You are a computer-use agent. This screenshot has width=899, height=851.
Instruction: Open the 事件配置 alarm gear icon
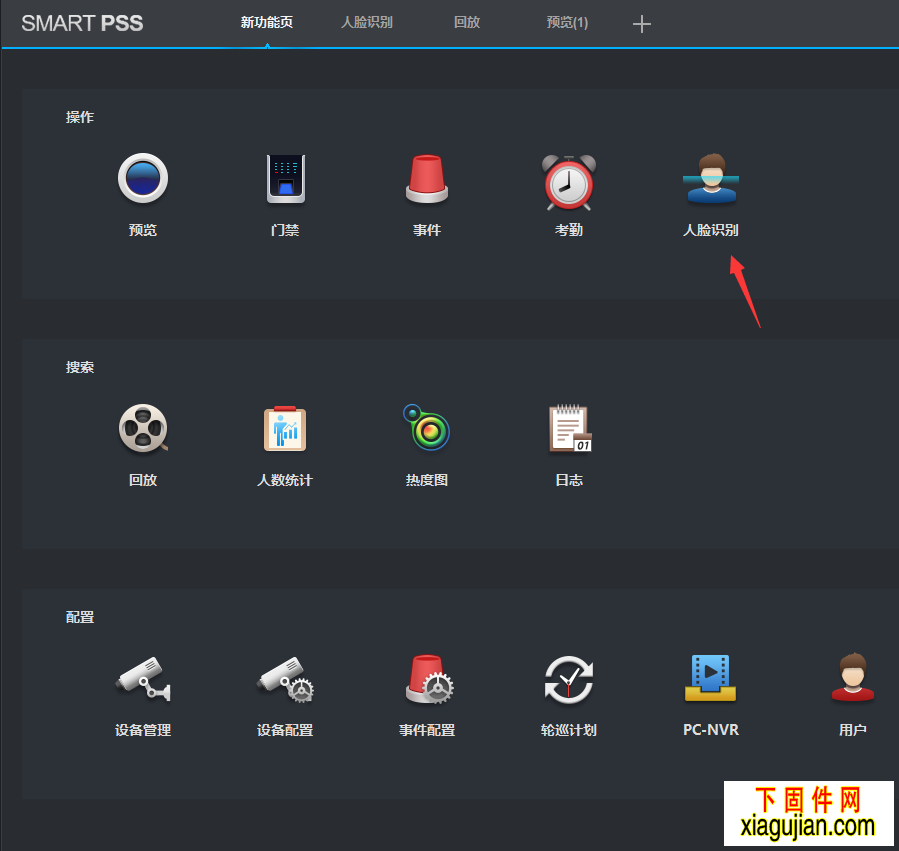pyautogui.click(x=429, y=679)
